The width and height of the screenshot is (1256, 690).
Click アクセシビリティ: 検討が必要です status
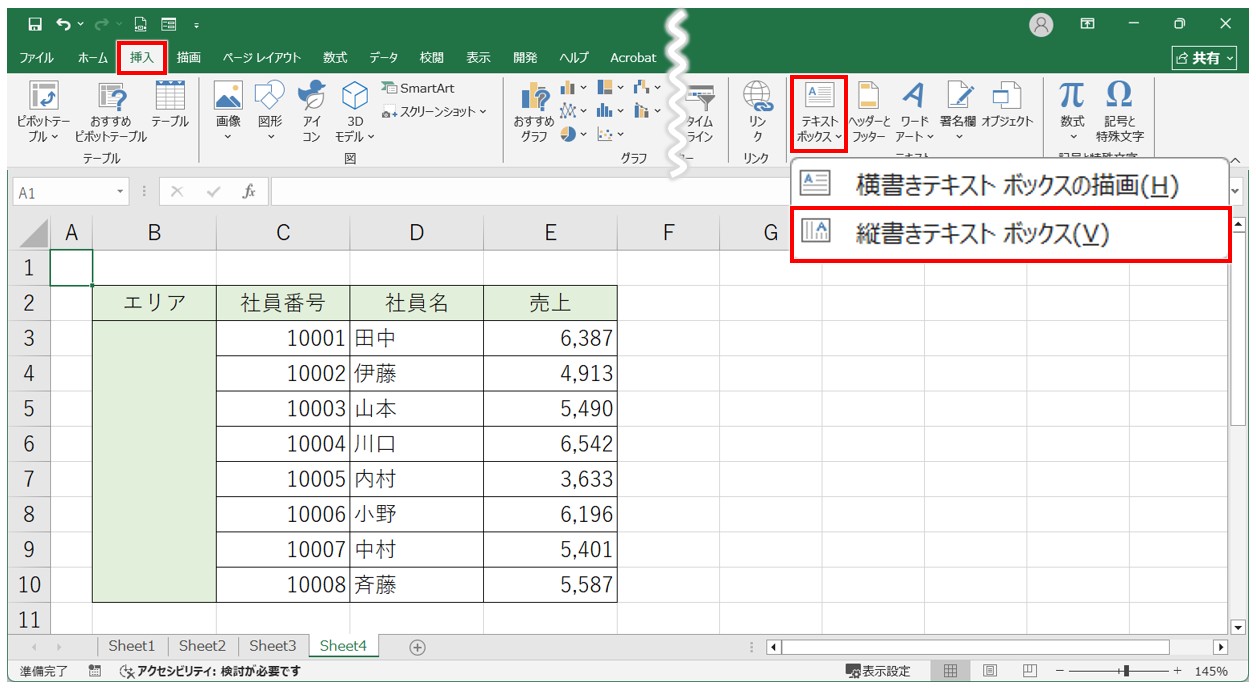point(210,671)
